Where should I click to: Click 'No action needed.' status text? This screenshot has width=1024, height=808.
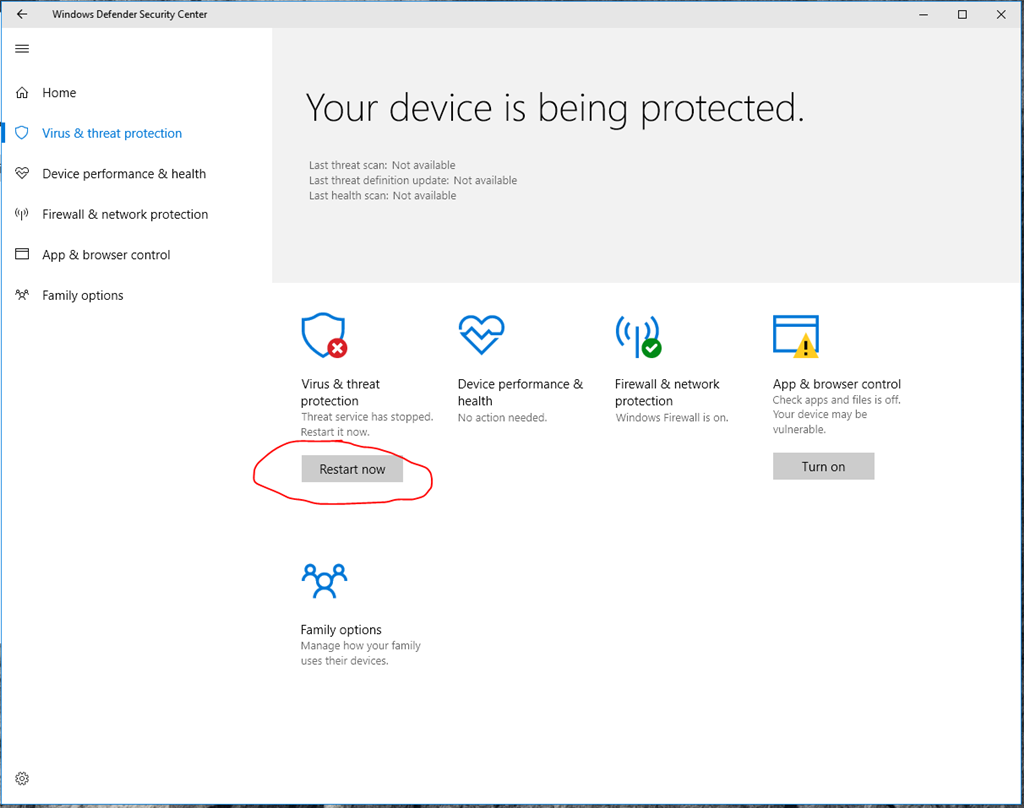(502, 417)
